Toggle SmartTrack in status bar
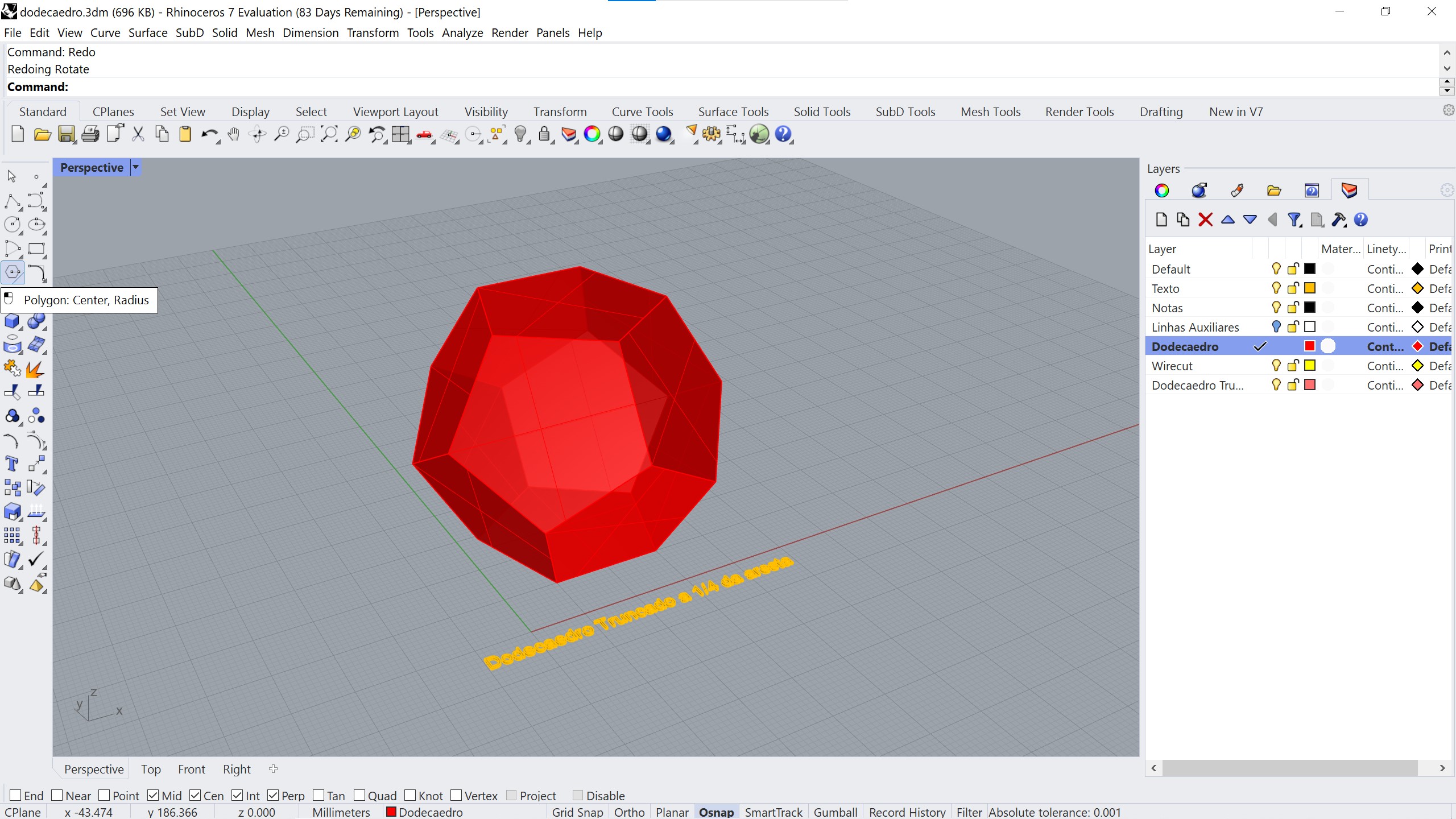The height and width of the screenshot is (819, 1456). pyautogui.click(x=773, y=812)
